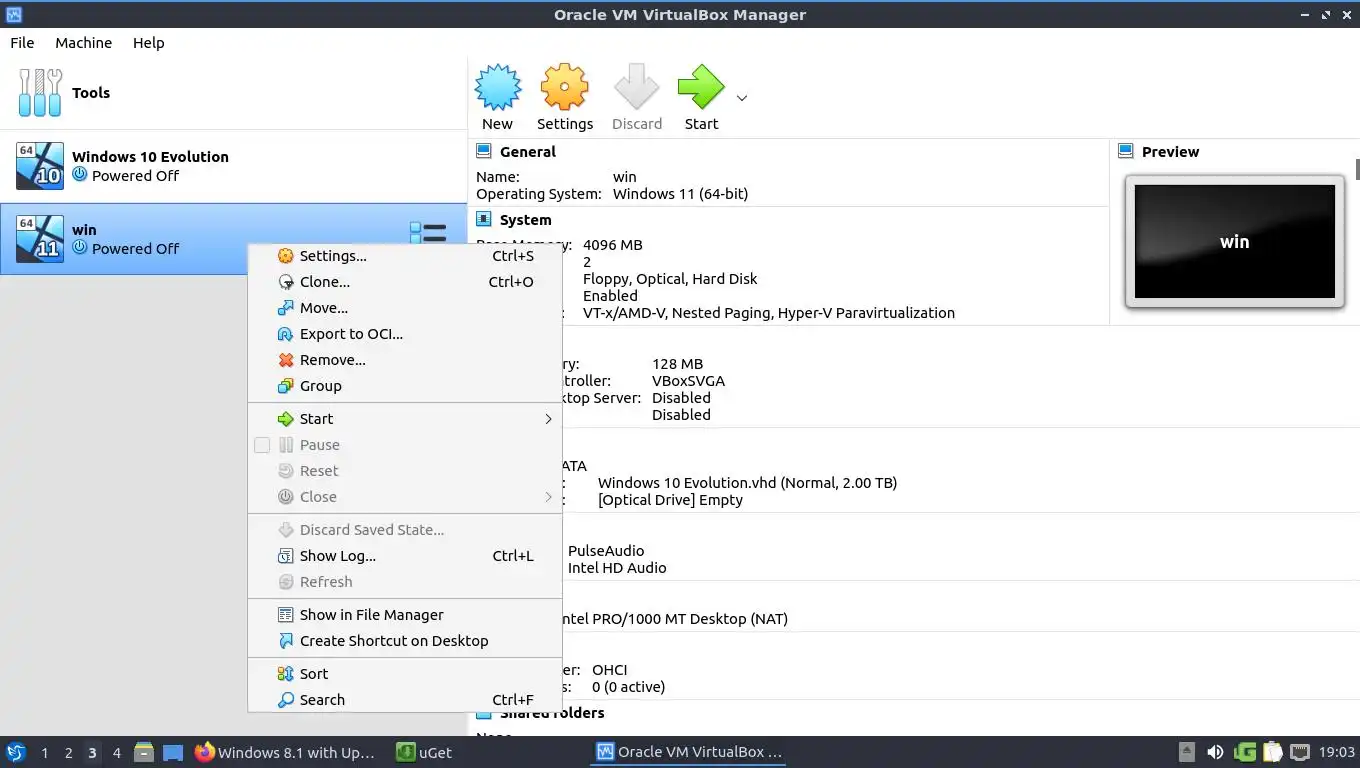Choose Group in the context menu

[x=405, y=386]
